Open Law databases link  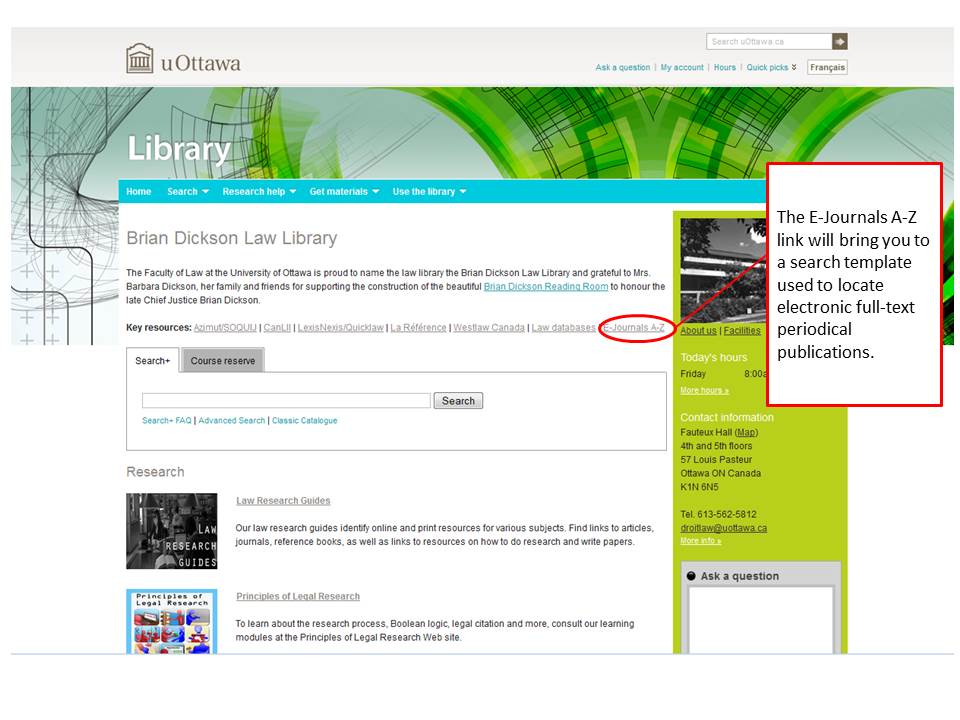(x=563, y=328)
